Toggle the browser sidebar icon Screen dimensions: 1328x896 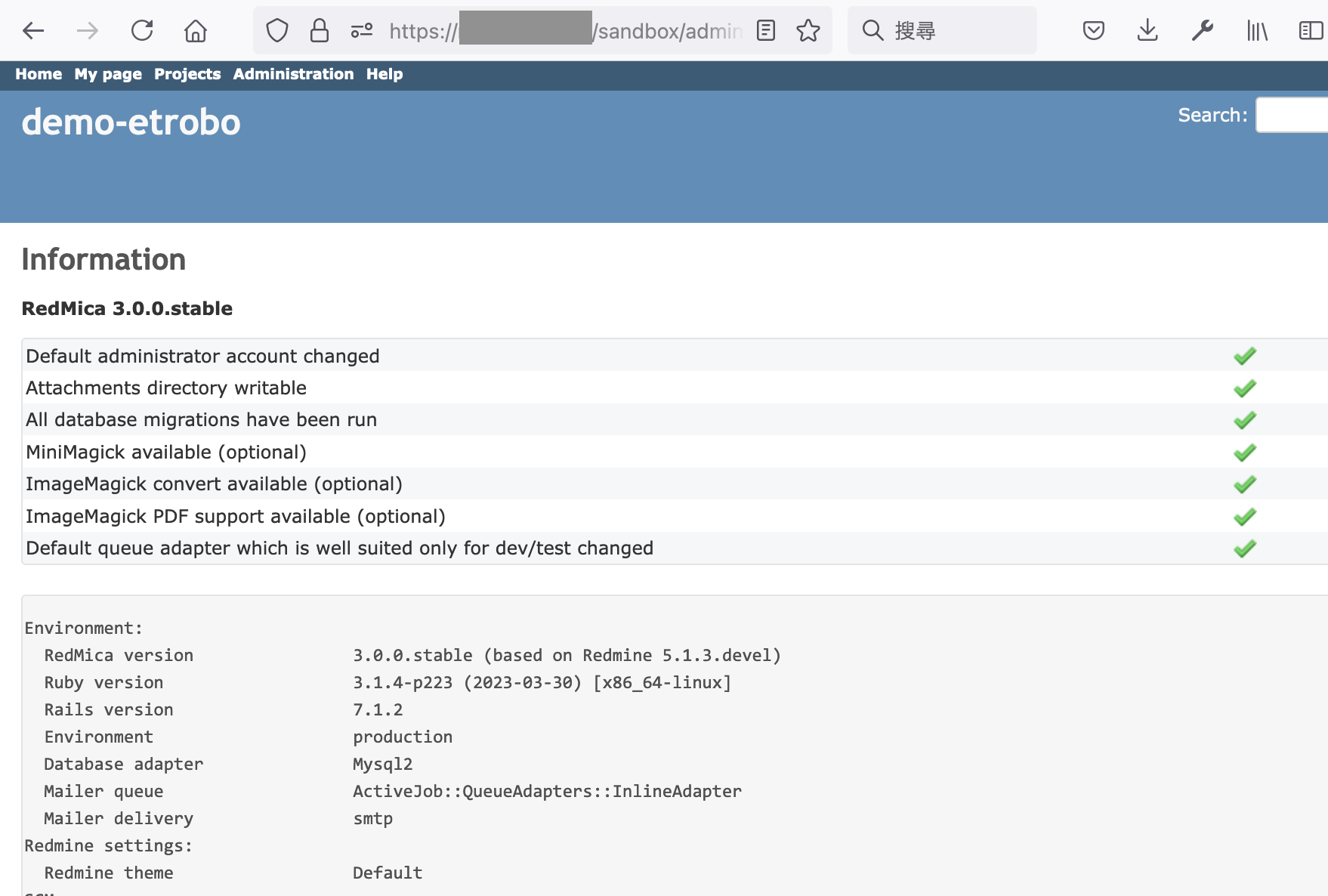point(1311,30)
